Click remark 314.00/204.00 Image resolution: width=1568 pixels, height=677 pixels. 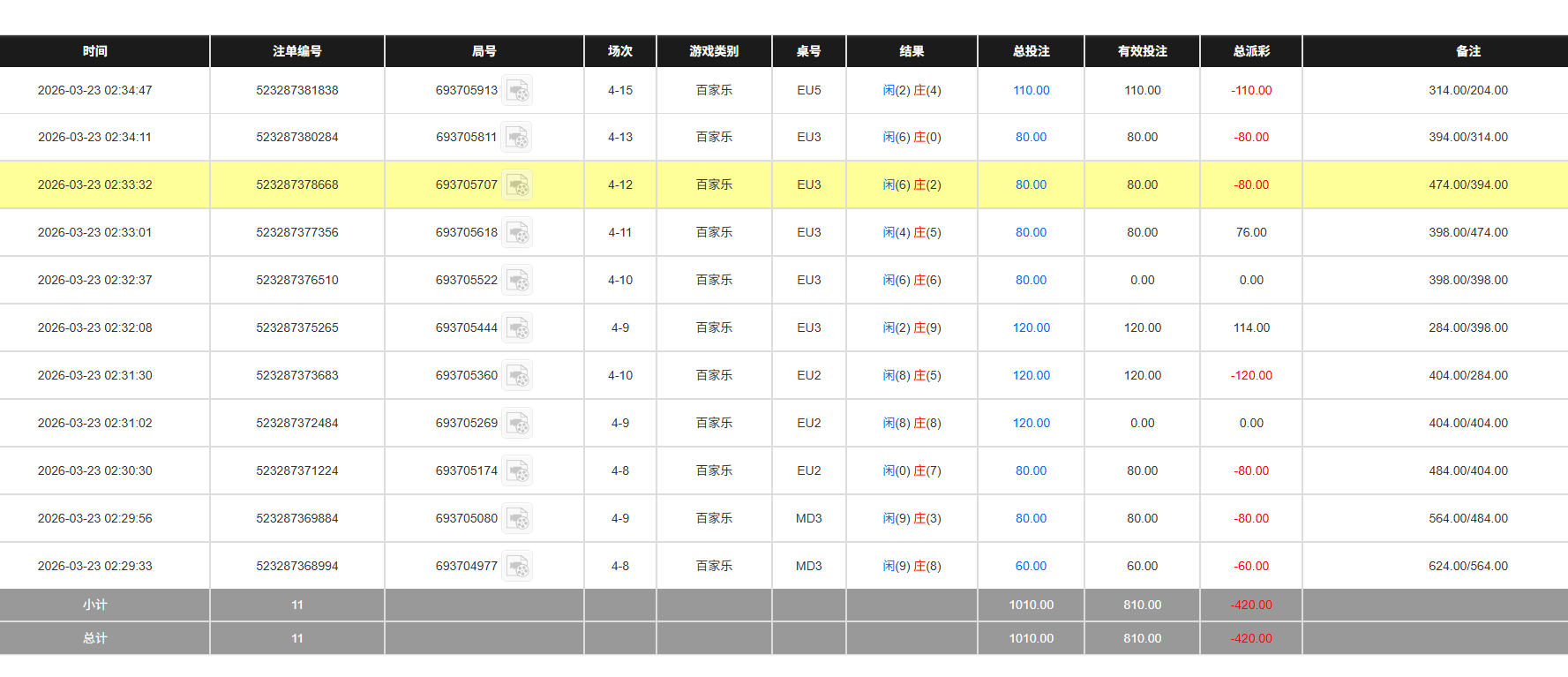click(x=1468, y=90)
